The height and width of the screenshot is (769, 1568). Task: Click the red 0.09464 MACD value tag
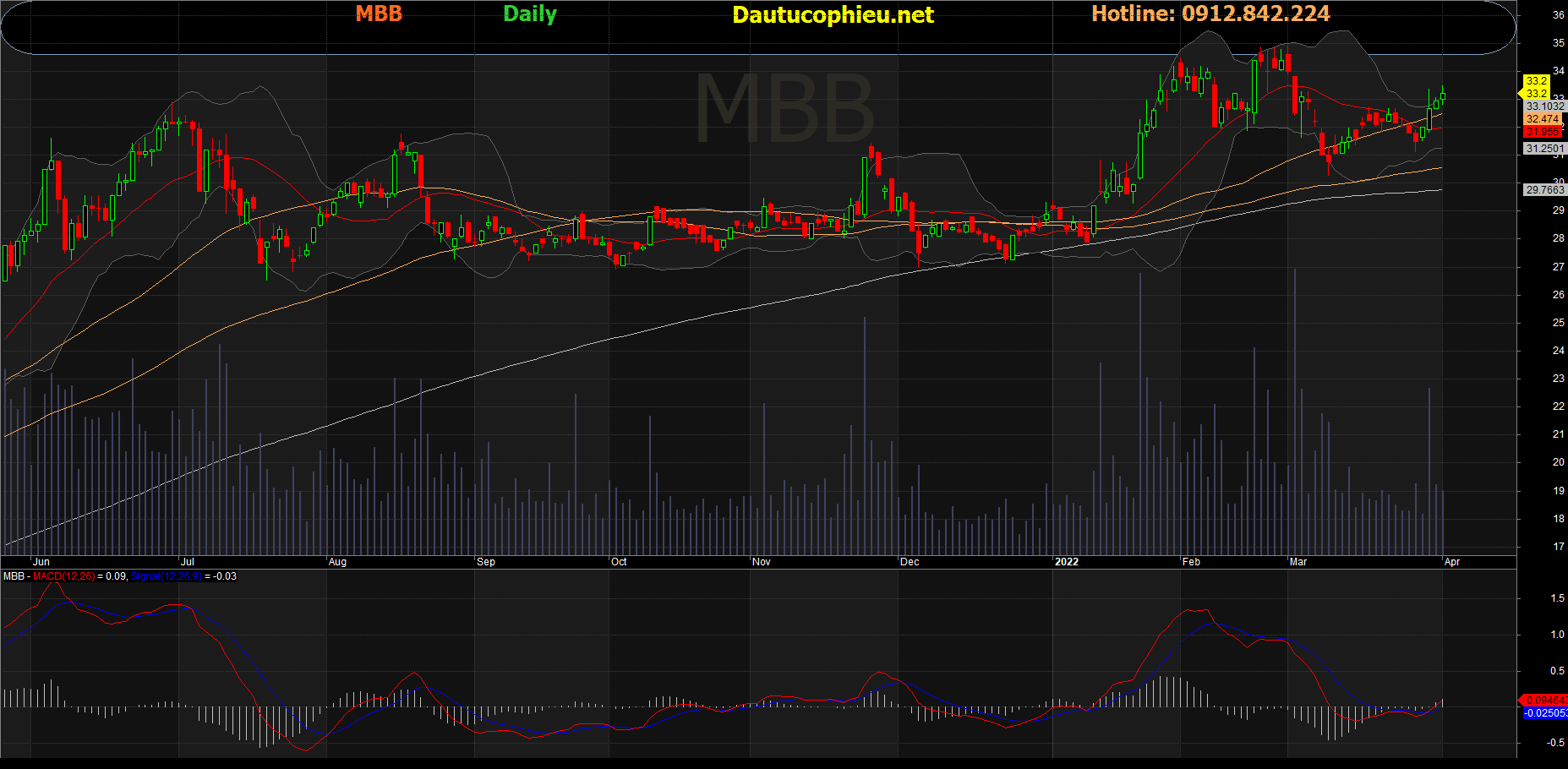tap(1544, 700)
